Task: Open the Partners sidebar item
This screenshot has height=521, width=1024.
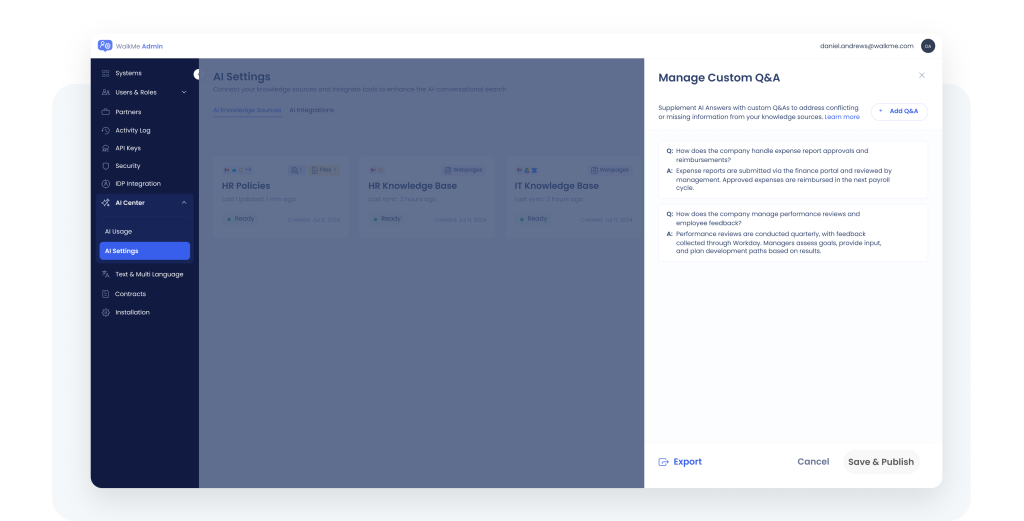Action: 128,112
